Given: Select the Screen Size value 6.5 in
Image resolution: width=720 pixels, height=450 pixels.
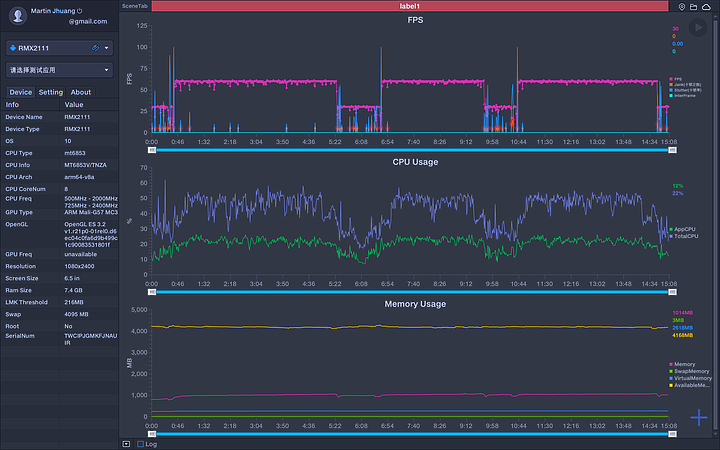Looking at the screenshot, I should pos(72,278).
